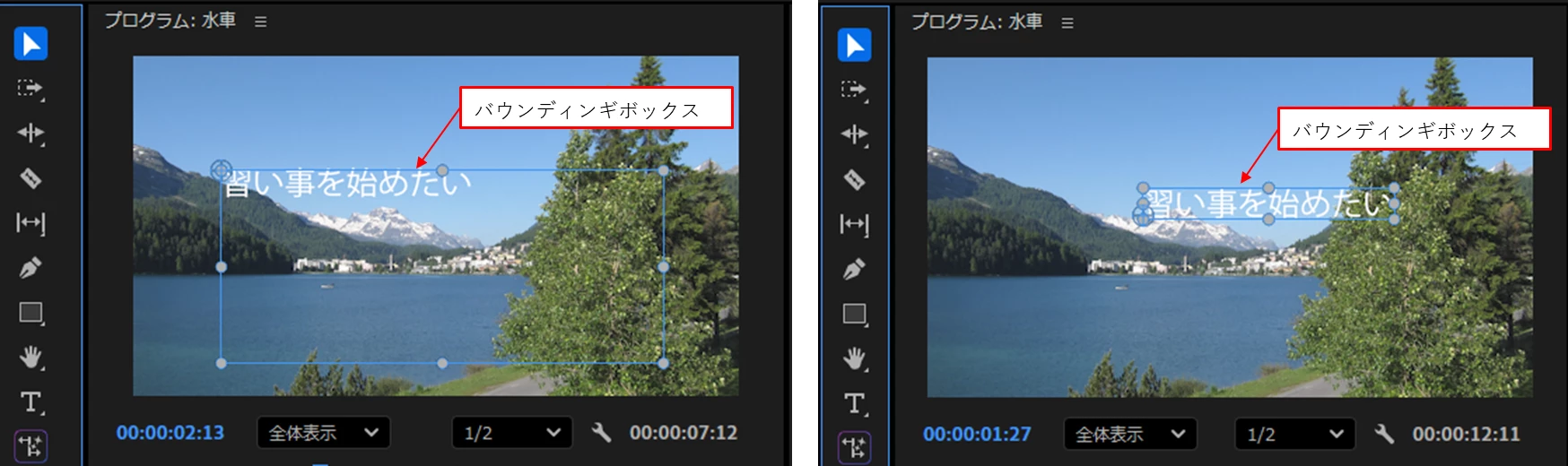Click purple-outlined icon below Type tool, right toolbar
The height and width of the screenshot is (466, 1568).
[x=854, y=447]
